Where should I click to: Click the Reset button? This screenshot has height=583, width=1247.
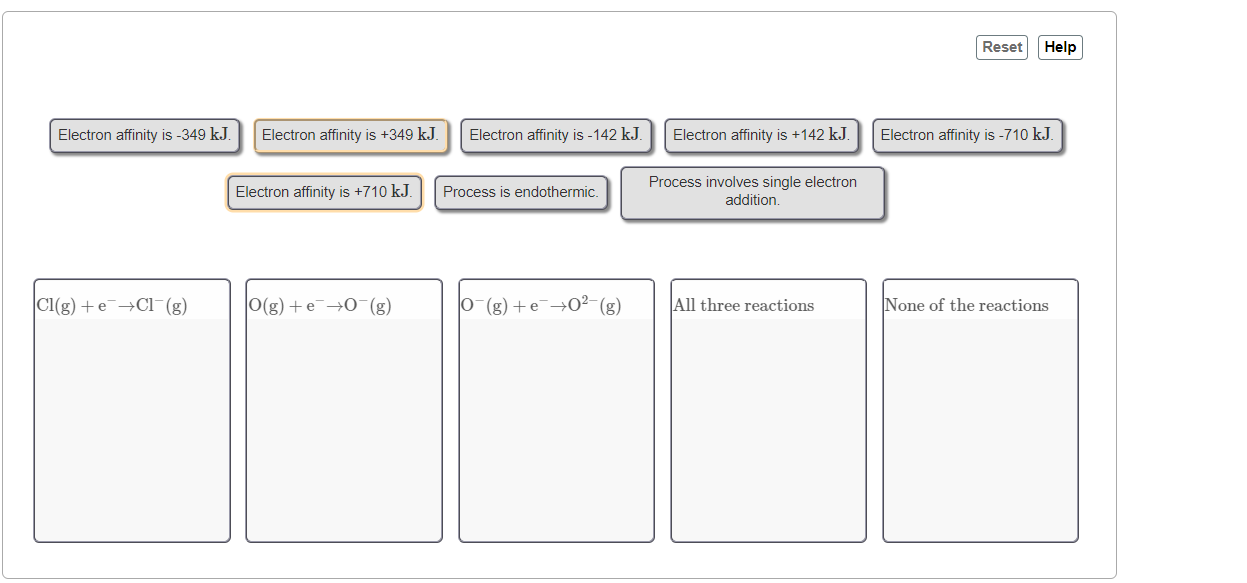pyautogui.click(x=1001, y=46)
